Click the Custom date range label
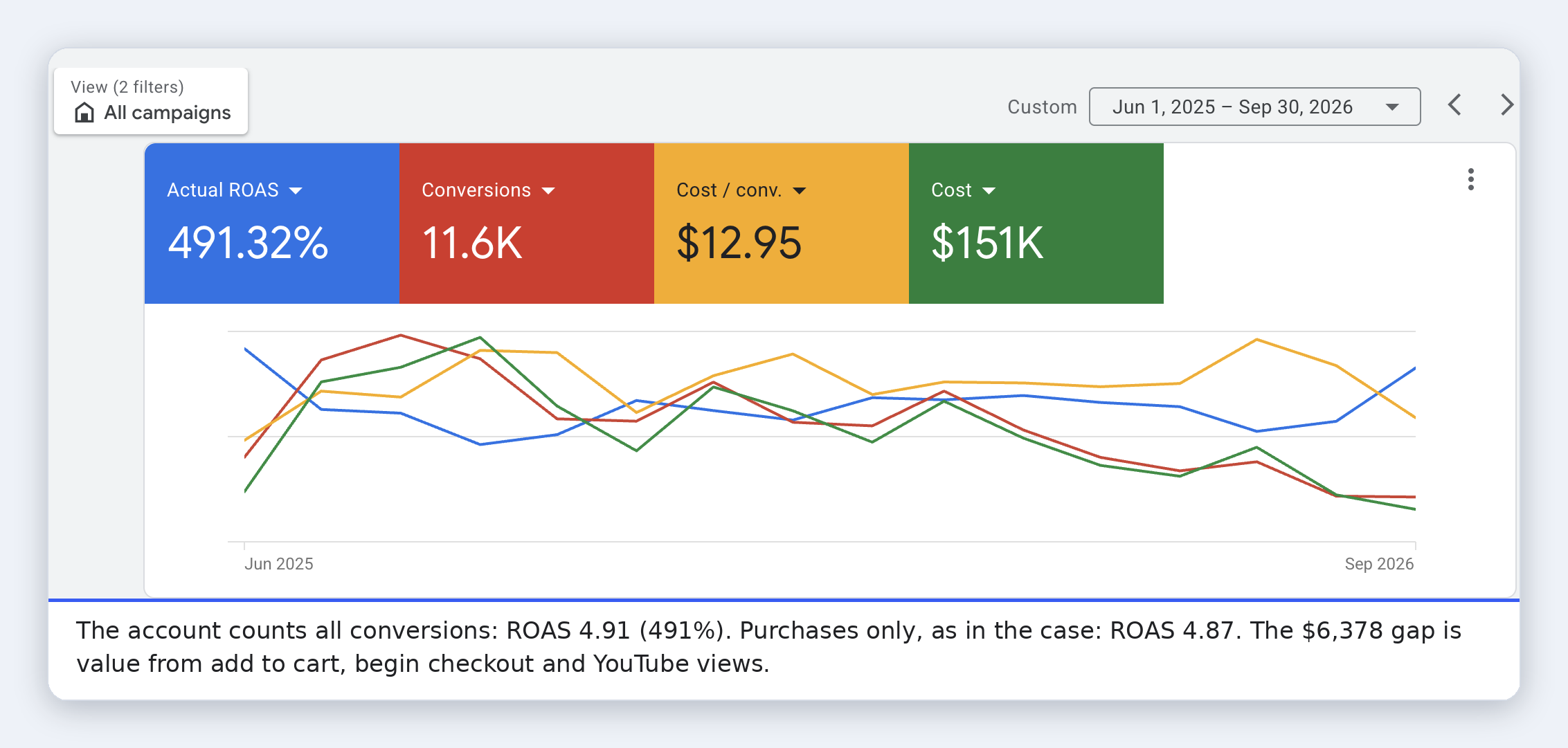1568x748 pixels. pos(1042,107)
